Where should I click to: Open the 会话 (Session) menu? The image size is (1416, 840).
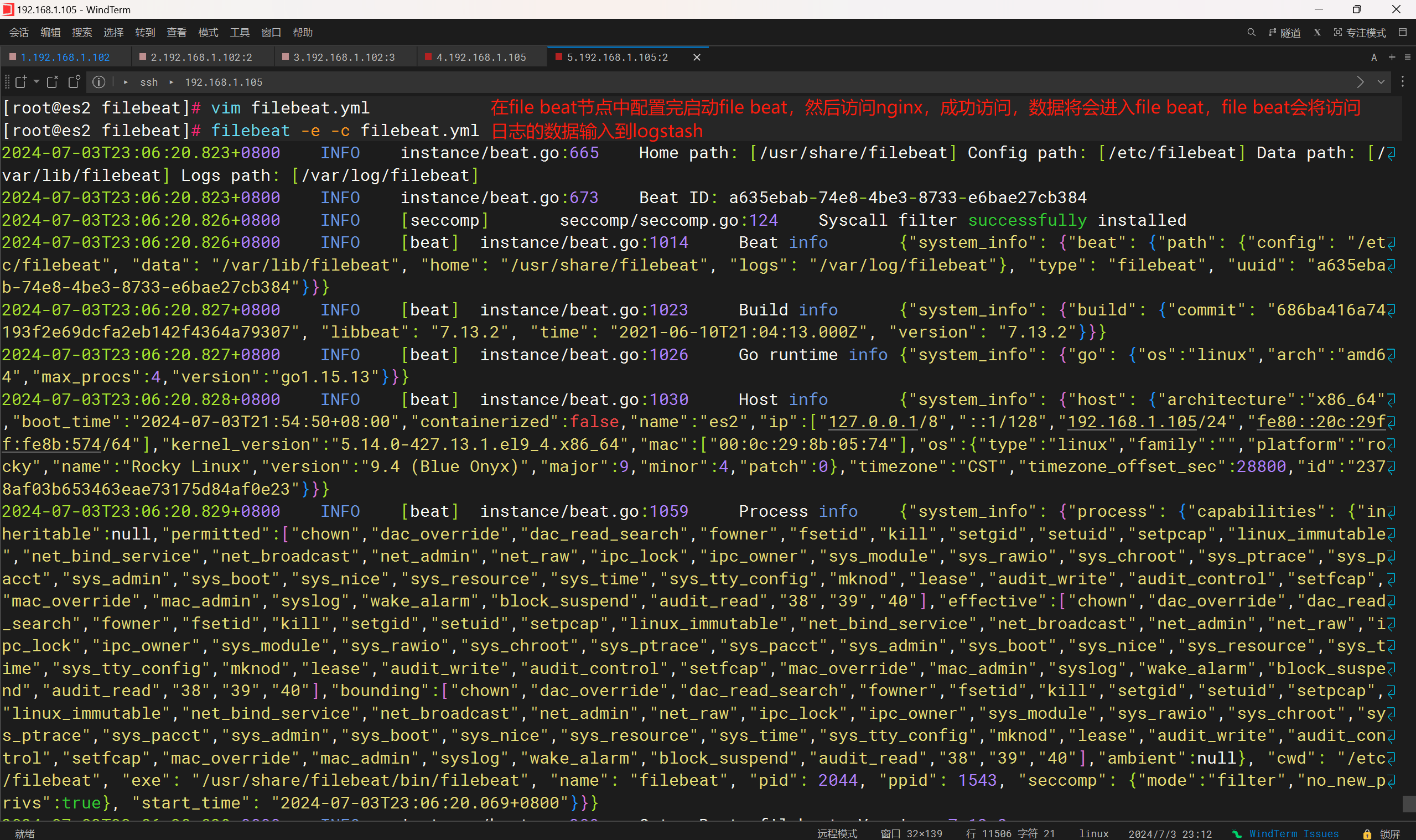pos(19,33)
